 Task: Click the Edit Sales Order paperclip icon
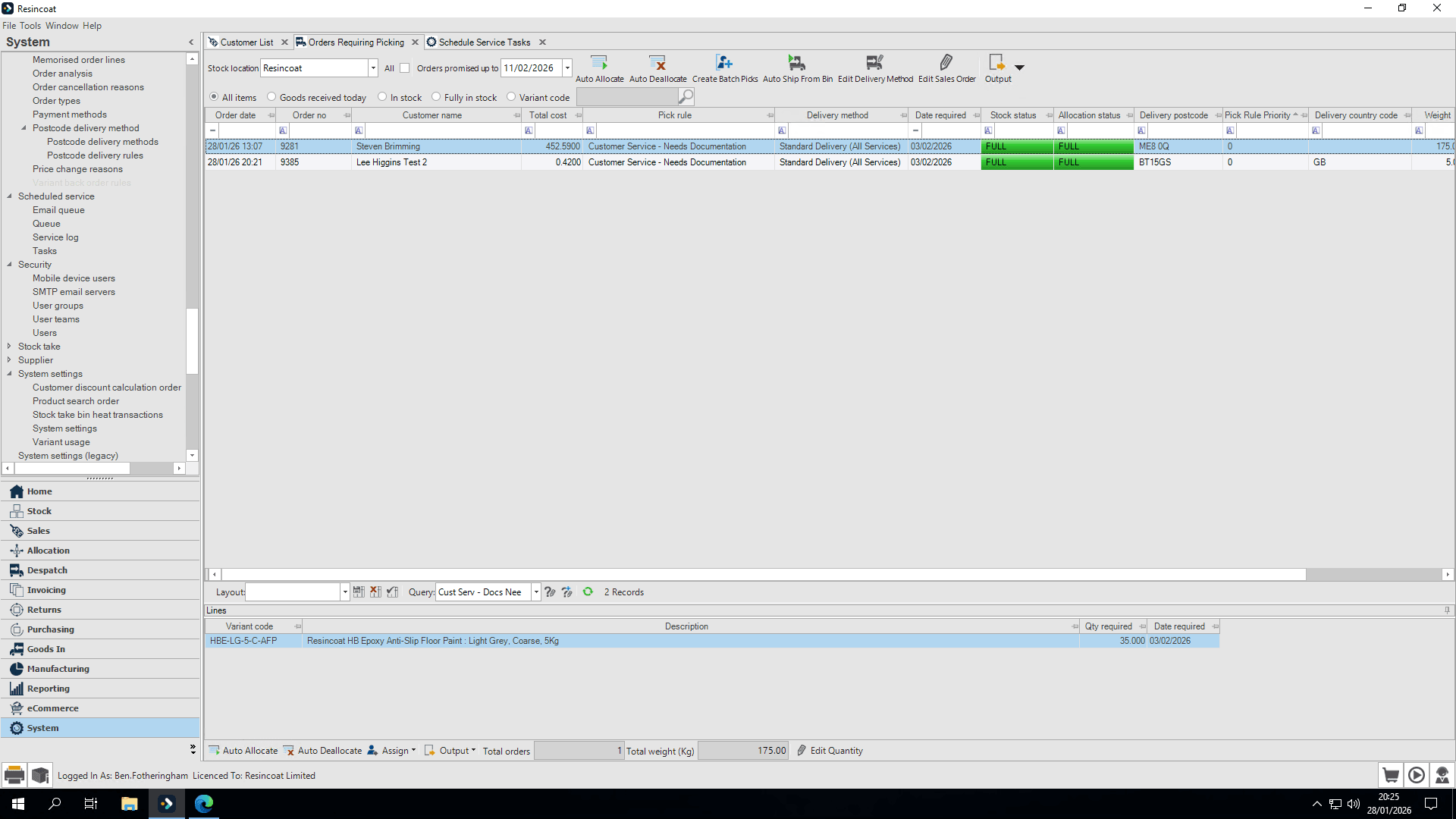[x=946, y=62]
